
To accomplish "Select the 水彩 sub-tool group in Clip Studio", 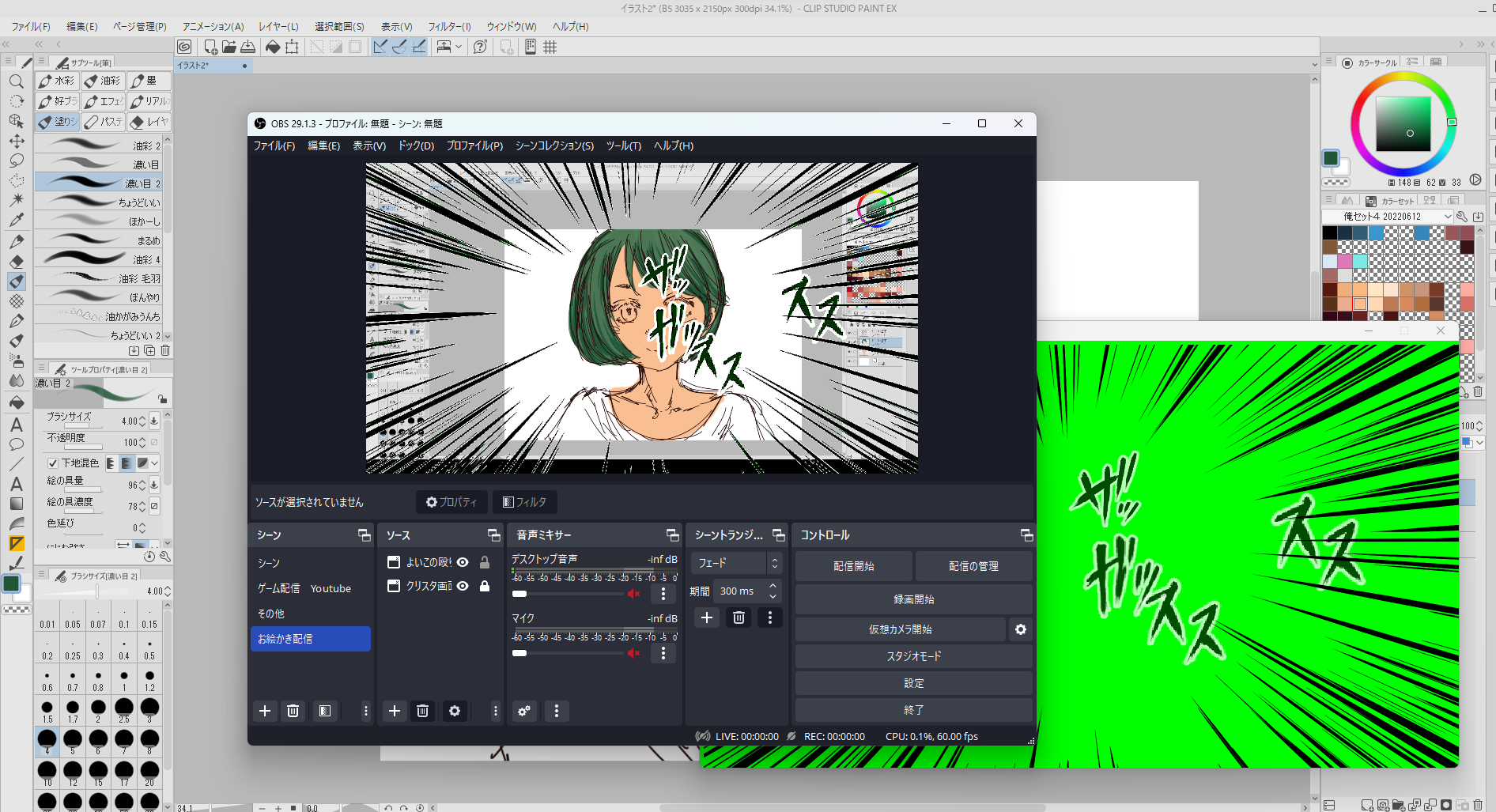I will point(57,80).
